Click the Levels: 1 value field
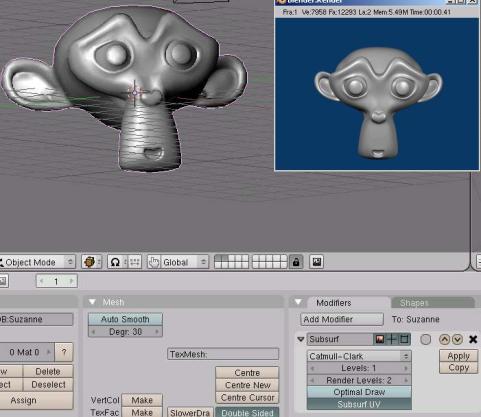Viewport: 481px width, 417px height. [359, 368]
